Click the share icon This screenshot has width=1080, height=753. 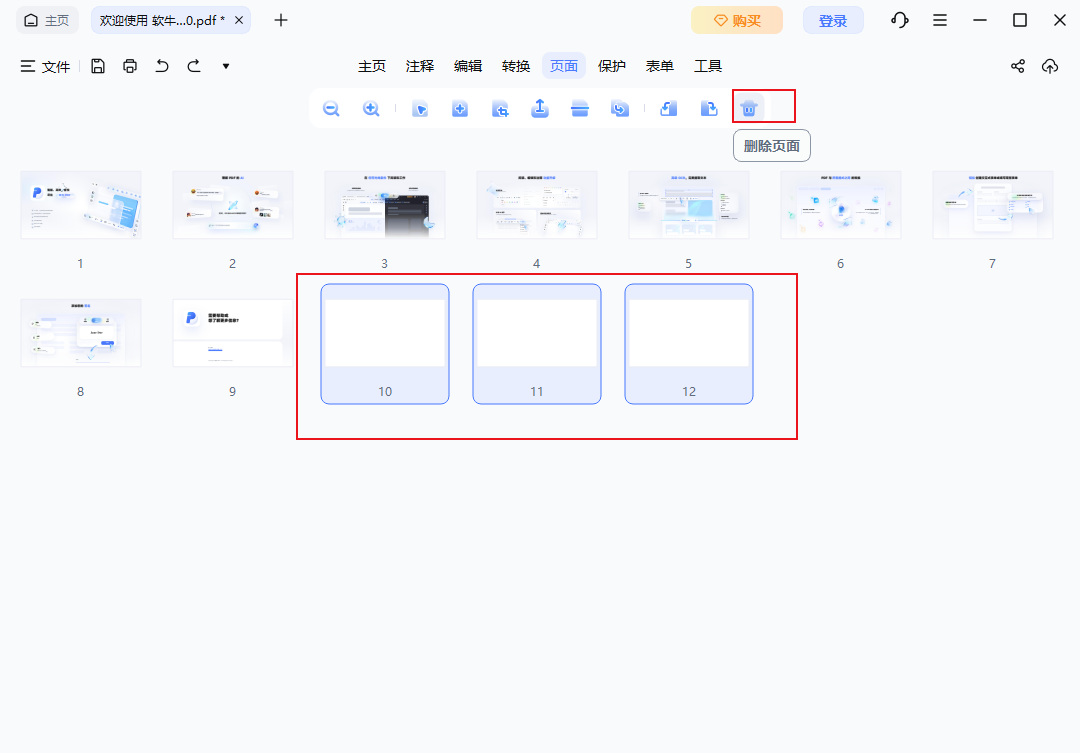pos(1017,66)
